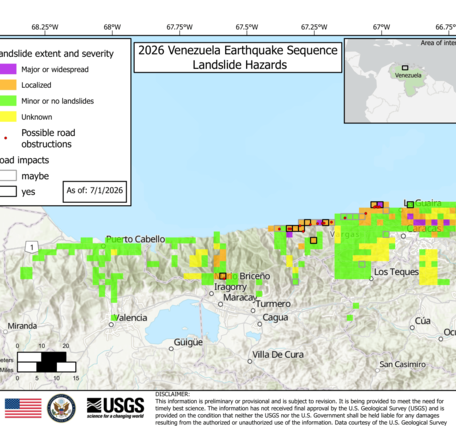456x426 pixels.
Task: Click the 'Caracas' city label
Action: tap(424, 229)
